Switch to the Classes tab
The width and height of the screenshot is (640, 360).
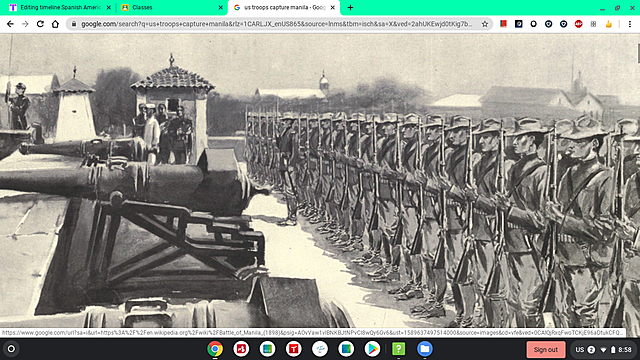click(171, 7)
